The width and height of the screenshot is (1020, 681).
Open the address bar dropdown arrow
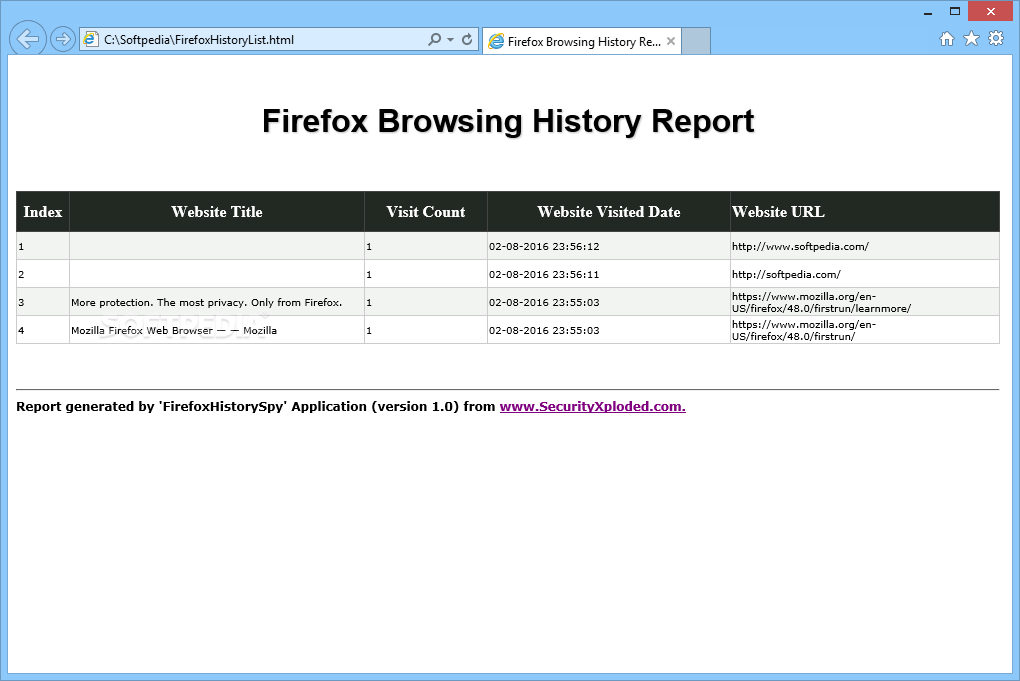(450, 40)
